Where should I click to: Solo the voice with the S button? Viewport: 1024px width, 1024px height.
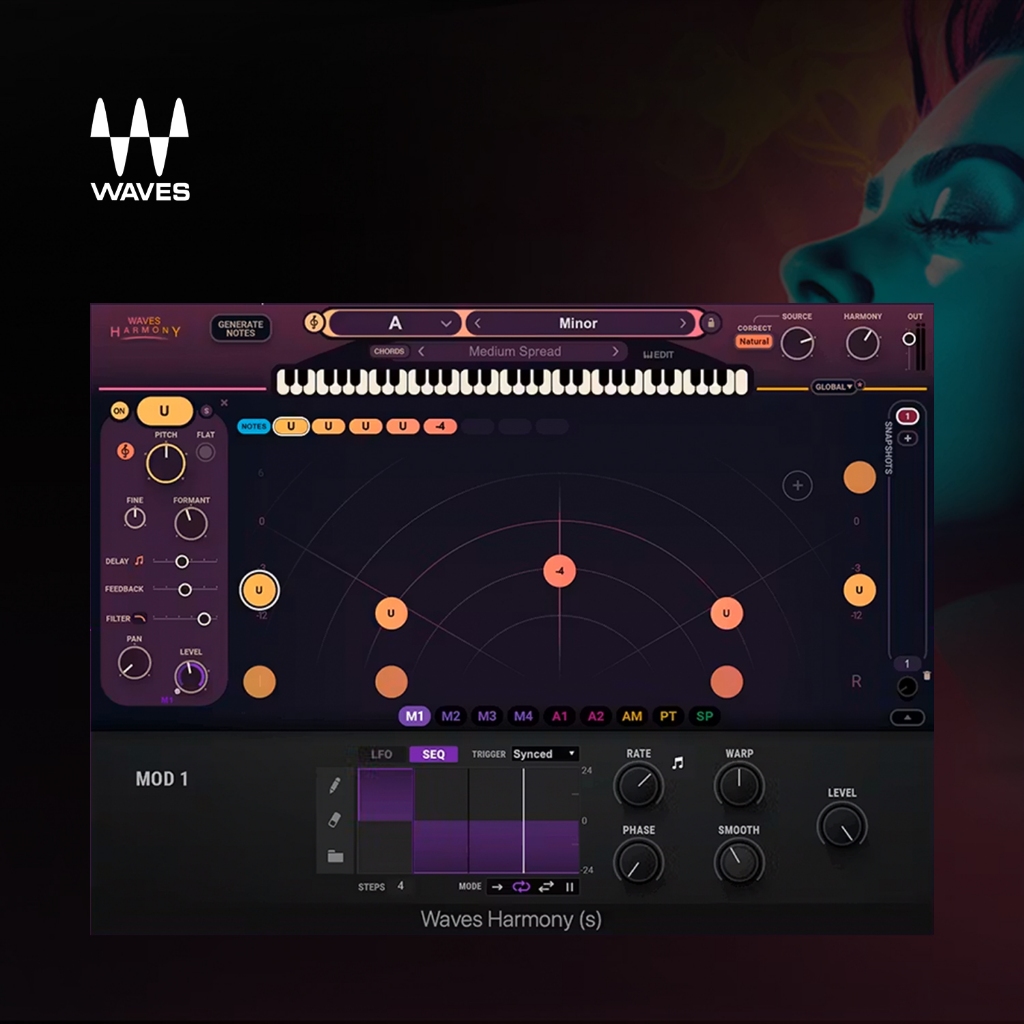(206, 411)
